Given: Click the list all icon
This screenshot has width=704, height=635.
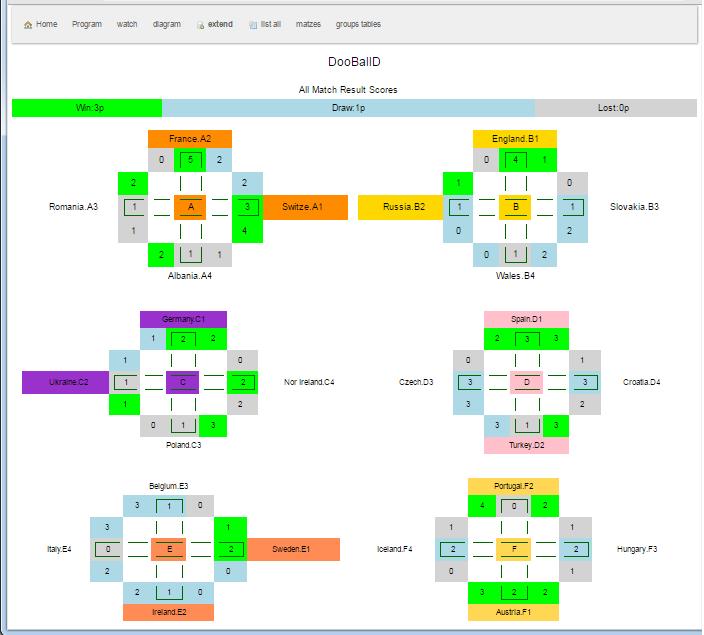Looking at the screenshot, I should pyautogui.click(x=253, y=25).
